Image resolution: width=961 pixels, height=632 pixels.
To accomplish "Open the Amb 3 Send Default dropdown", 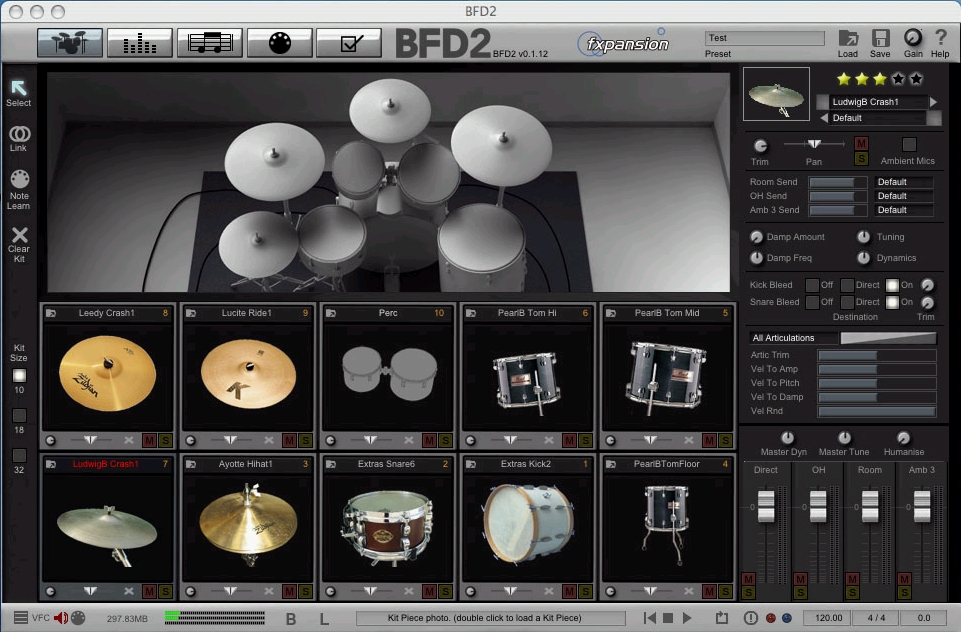I will (x=904, y=210).
